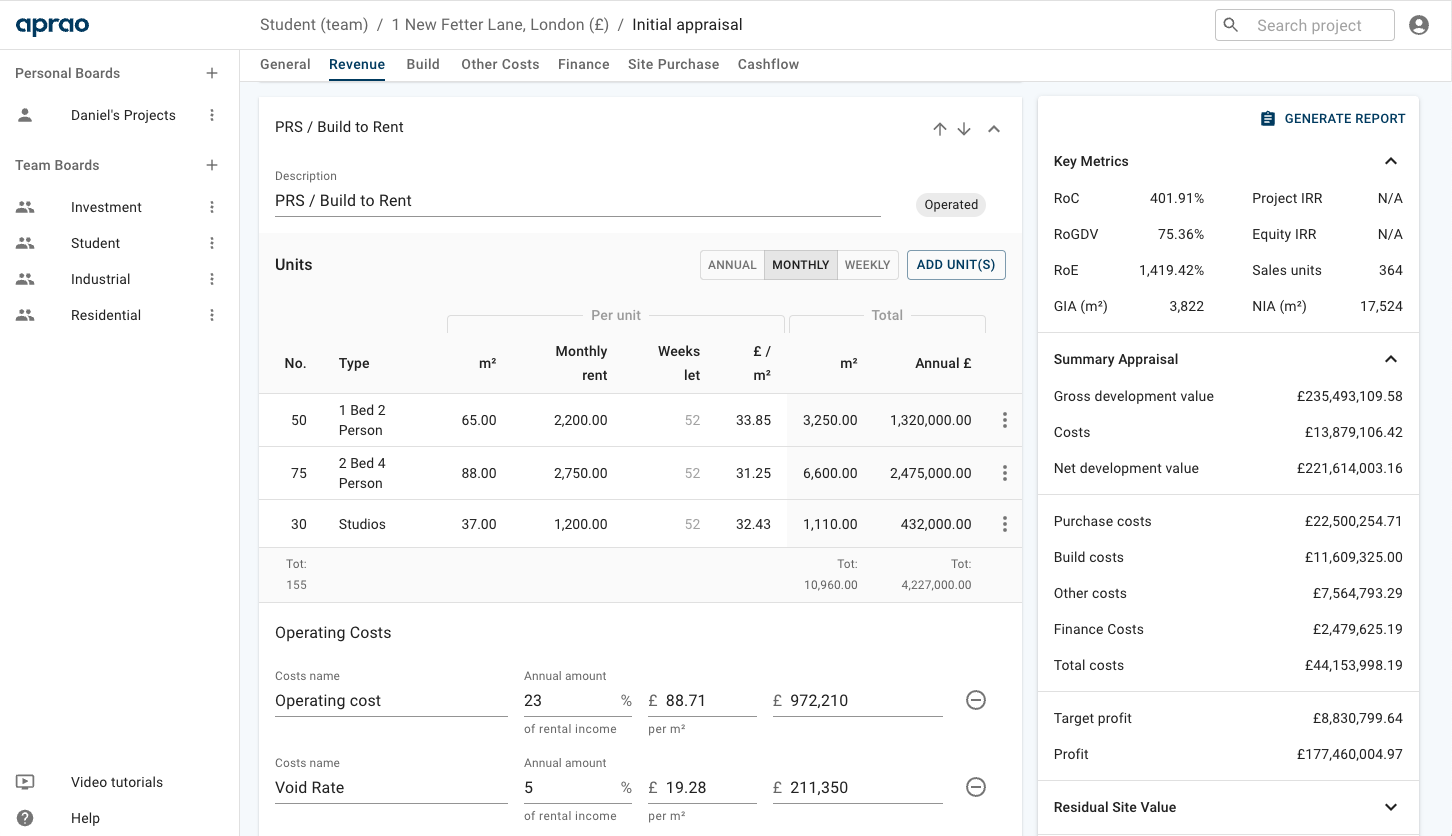Open the user account avatar menu
This screenshot has height=836, width=1452.
[1418, 25]
